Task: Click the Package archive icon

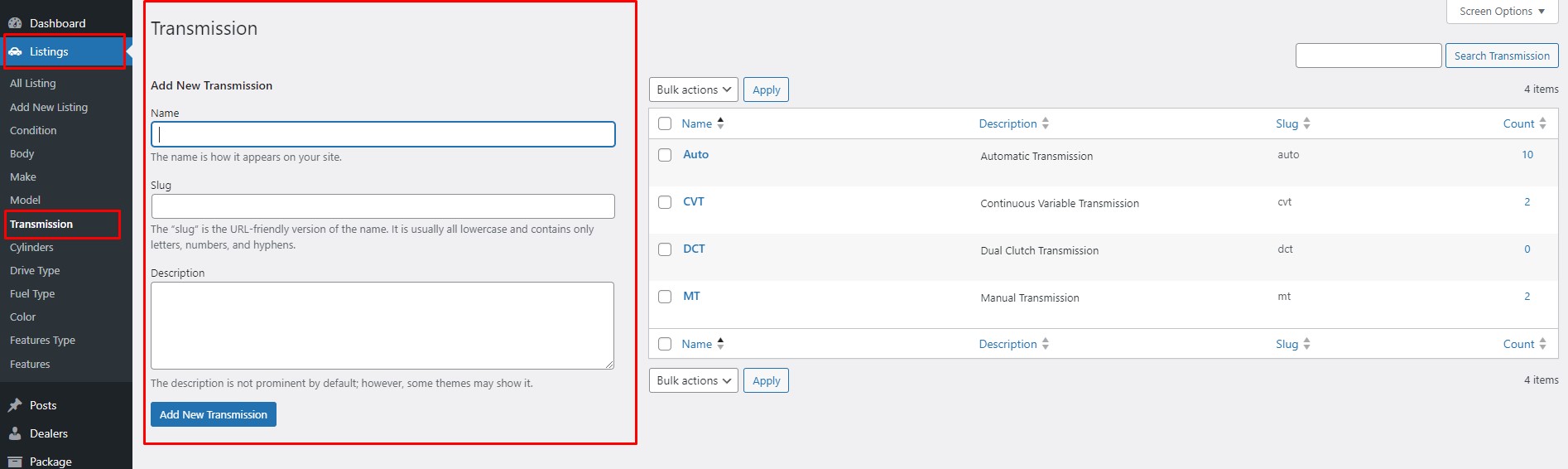Action: pos(15,462)
